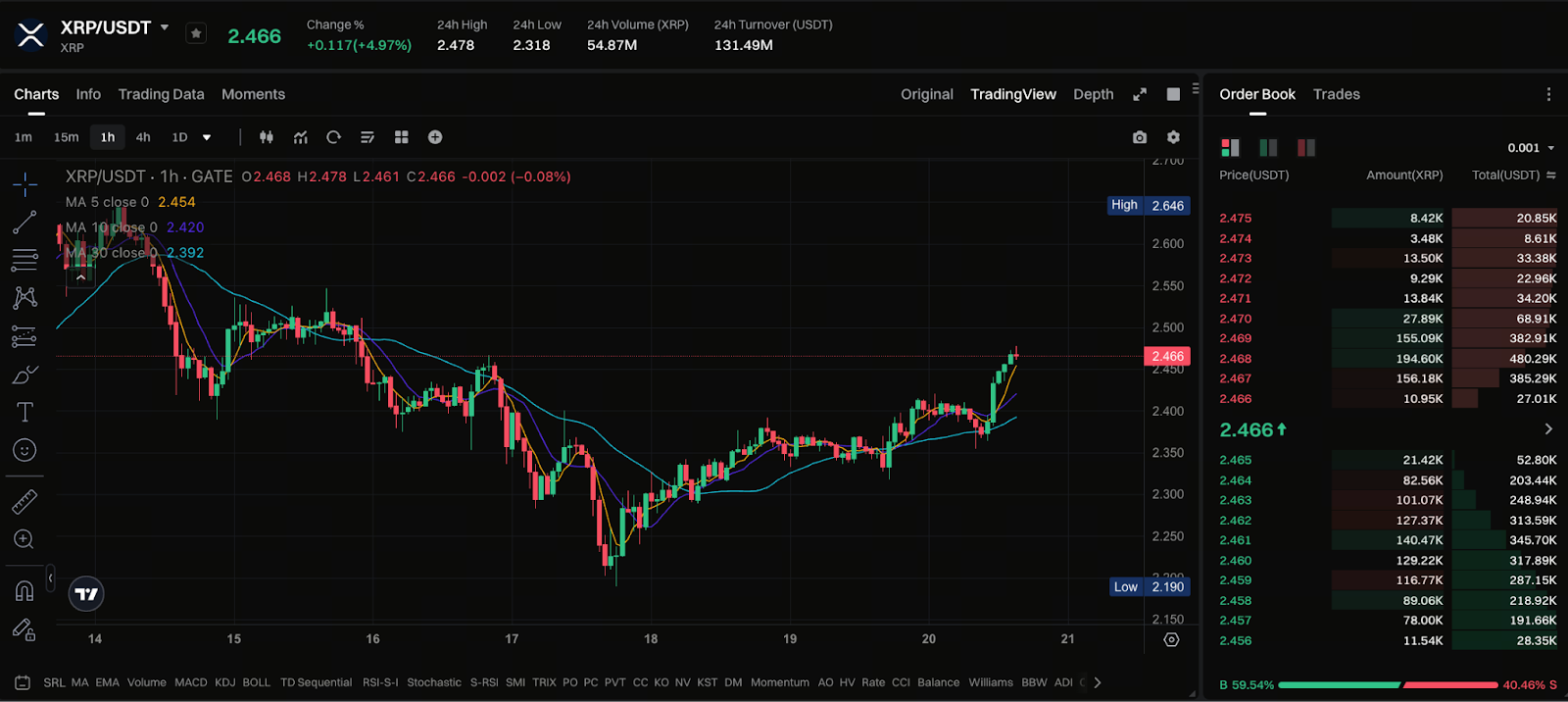Add XRP/USDT to favorites star
This screenshot has width=1568, height=702.
click(x=196, y=33)
